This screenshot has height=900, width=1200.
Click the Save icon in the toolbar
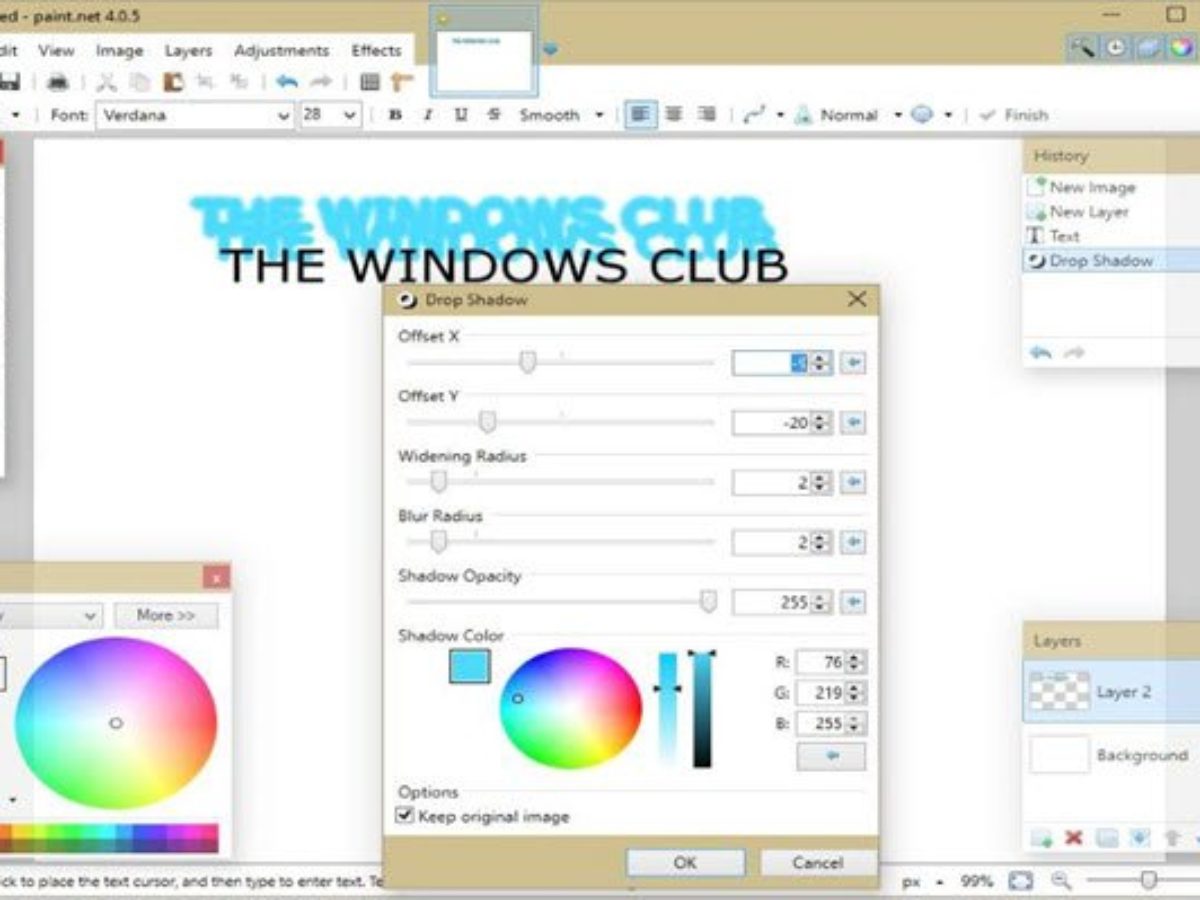coord(8,82)
